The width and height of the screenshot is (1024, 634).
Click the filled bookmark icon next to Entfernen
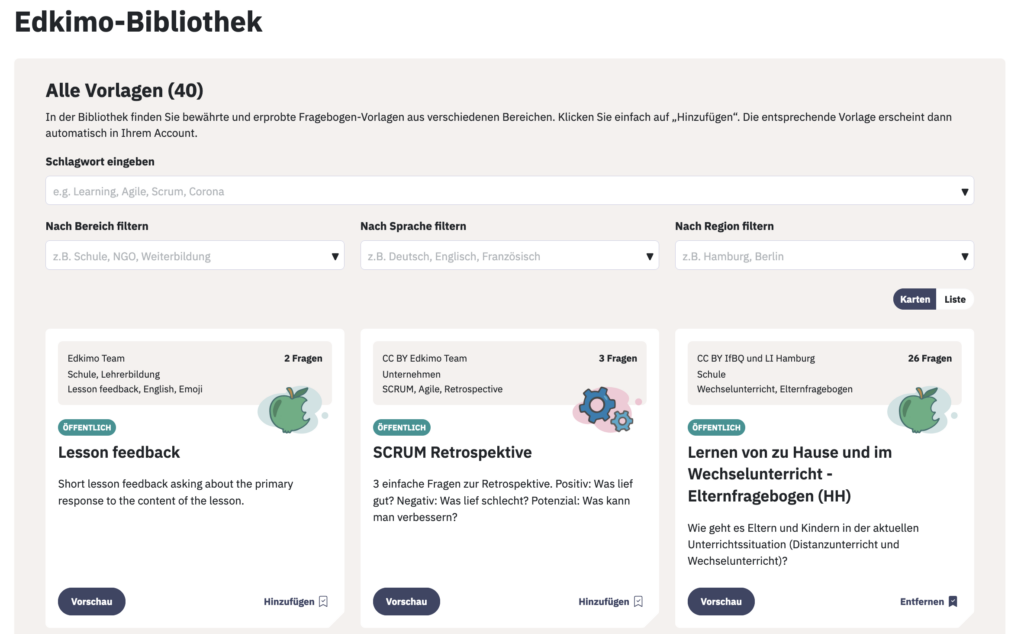tap(953, 601)
